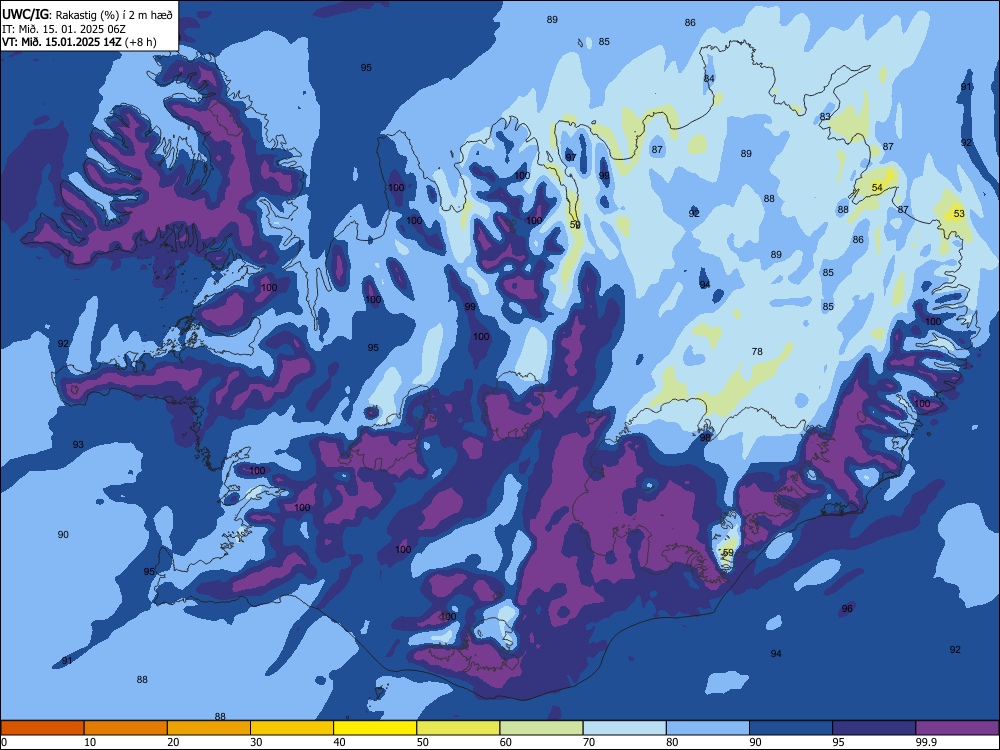Pick the 20–30 light orange legend swatch
Screen dimensions: 1000x750
pyautogui.click(x=209, y=728)
